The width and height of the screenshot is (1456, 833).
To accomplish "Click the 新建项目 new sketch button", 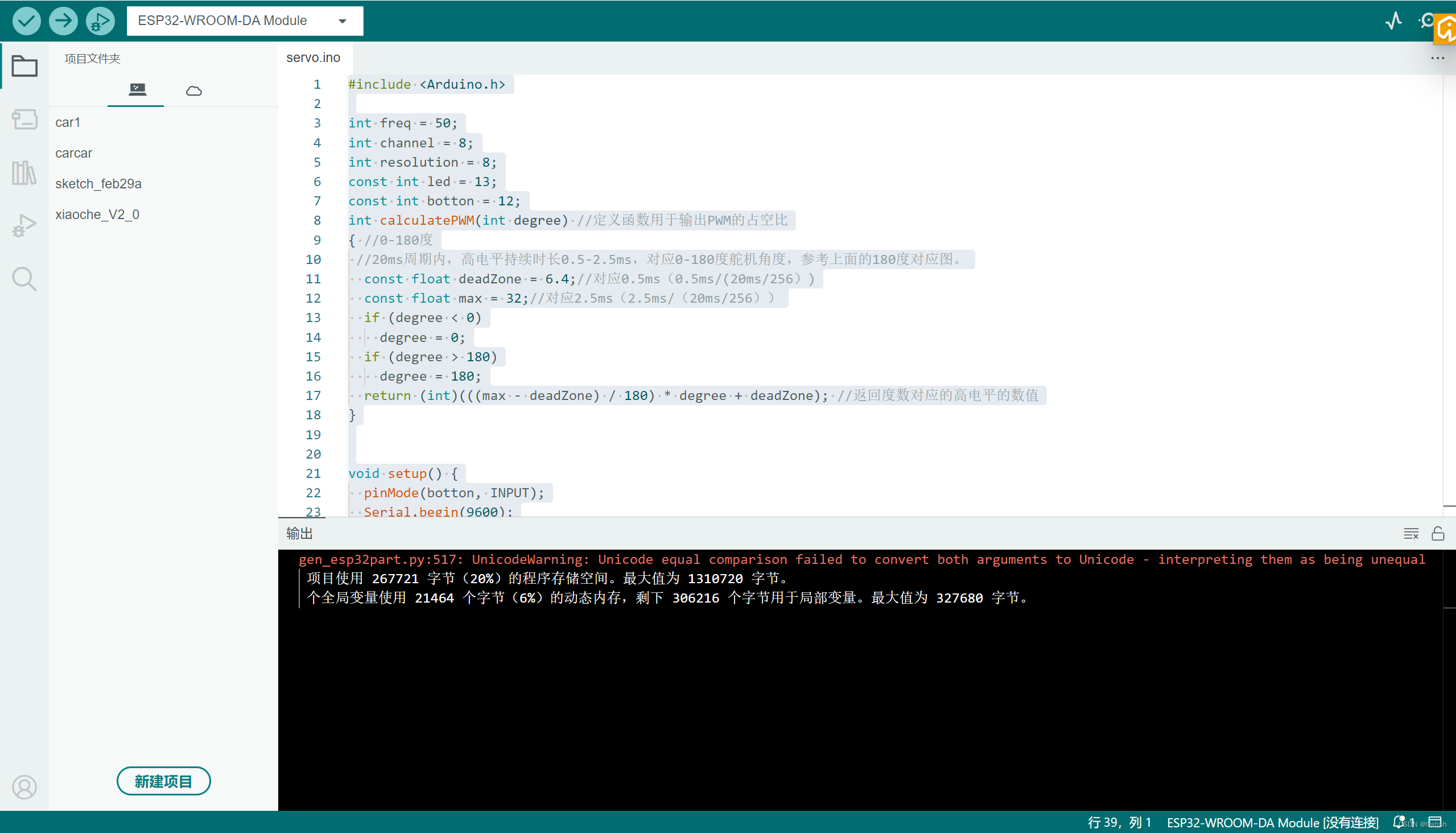I will point(164,780).
